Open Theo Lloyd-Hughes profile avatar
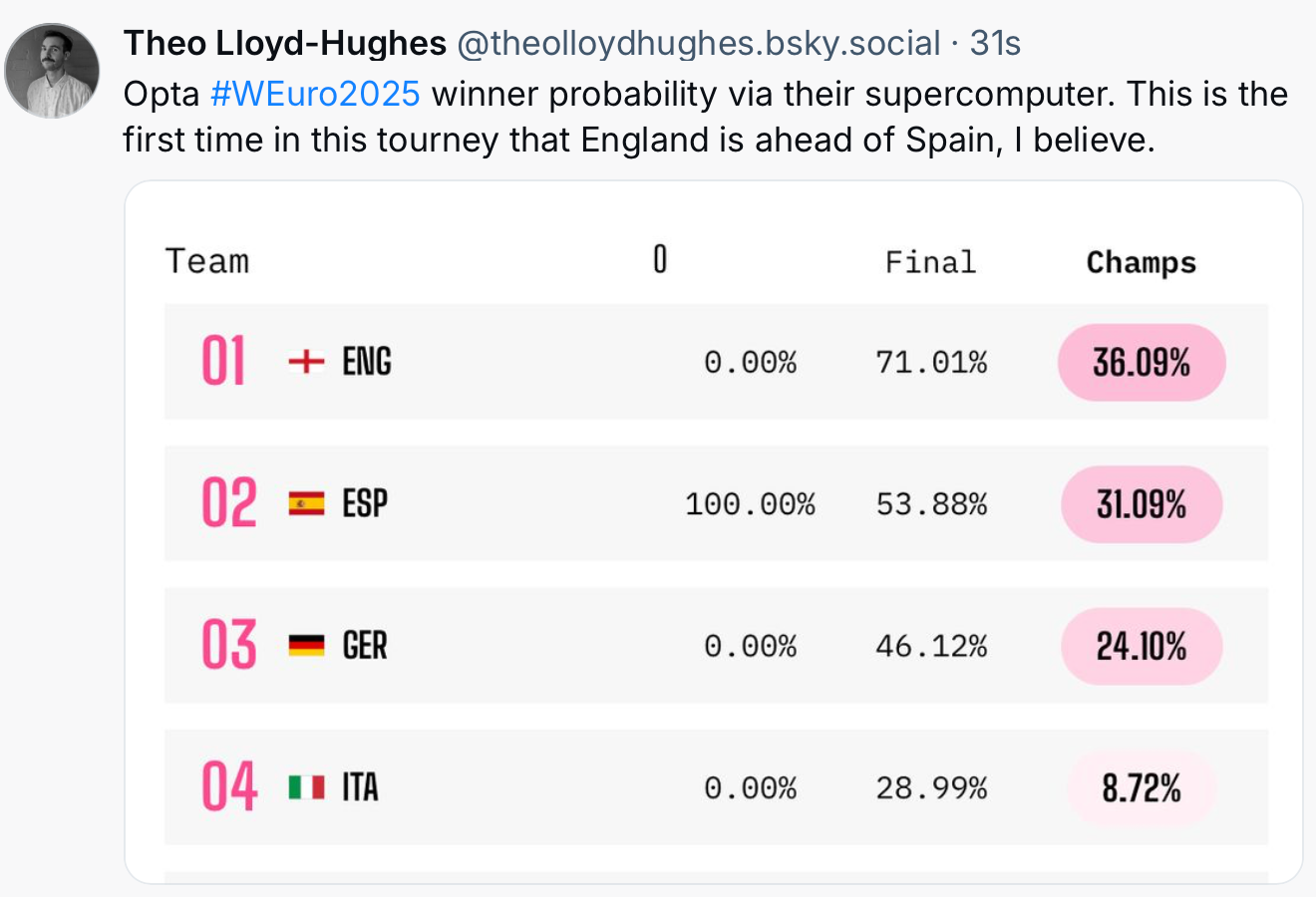The height and width of the screenshot is (897, 1316). (x=52, y=70)
